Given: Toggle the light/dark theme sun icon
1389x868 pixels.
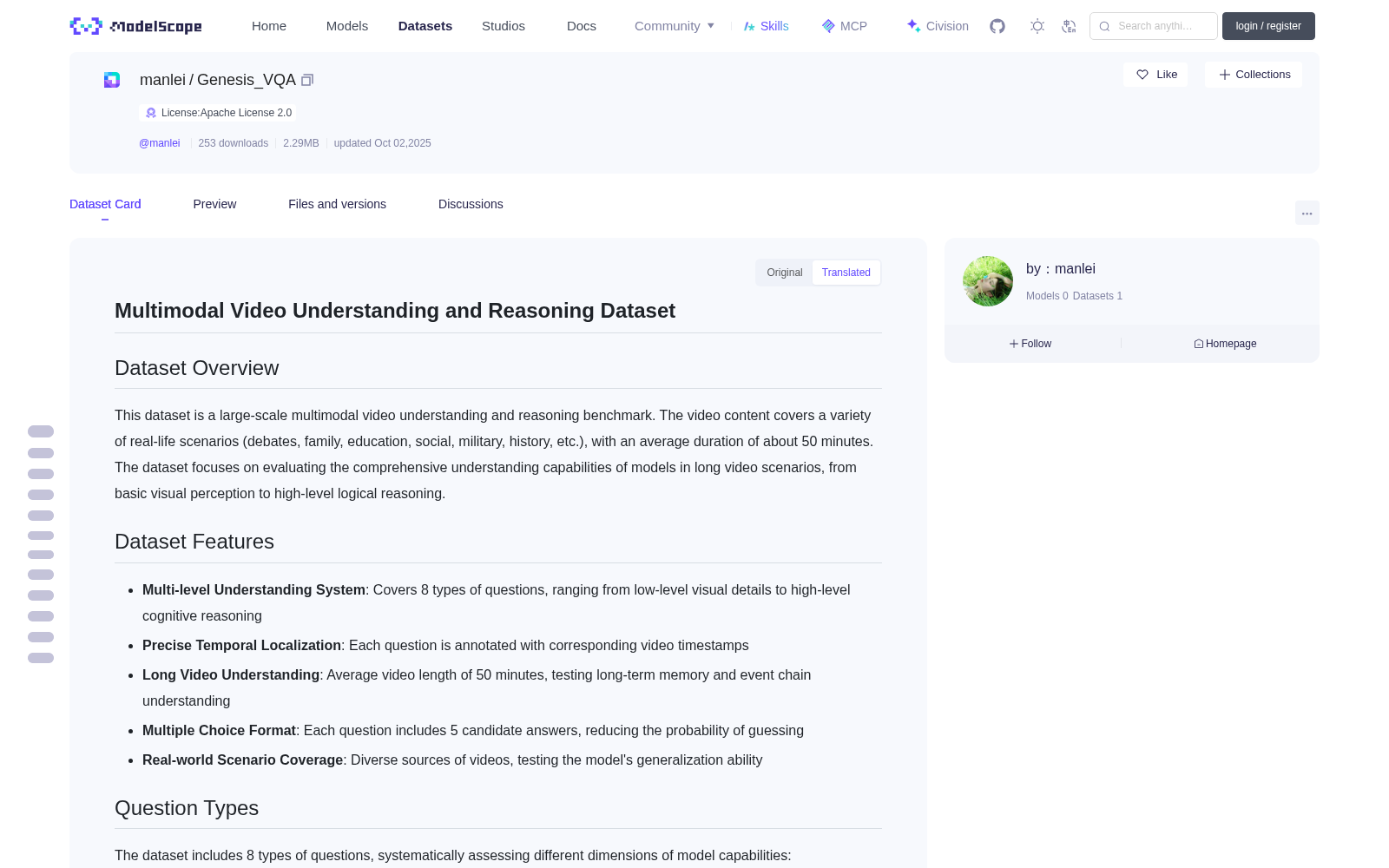Looking at the screenshot, I should tap(1037, 26).
